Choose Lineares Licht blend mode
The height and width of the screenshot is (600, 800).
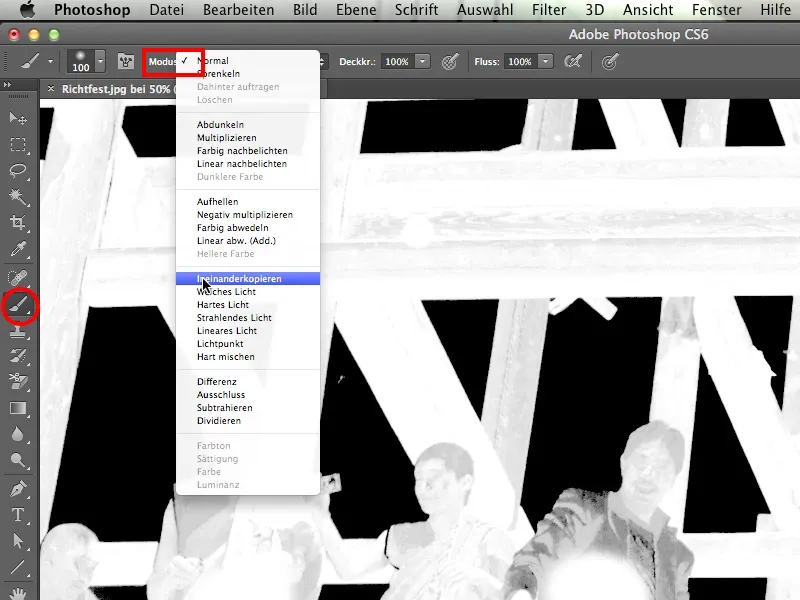point(248,331)
